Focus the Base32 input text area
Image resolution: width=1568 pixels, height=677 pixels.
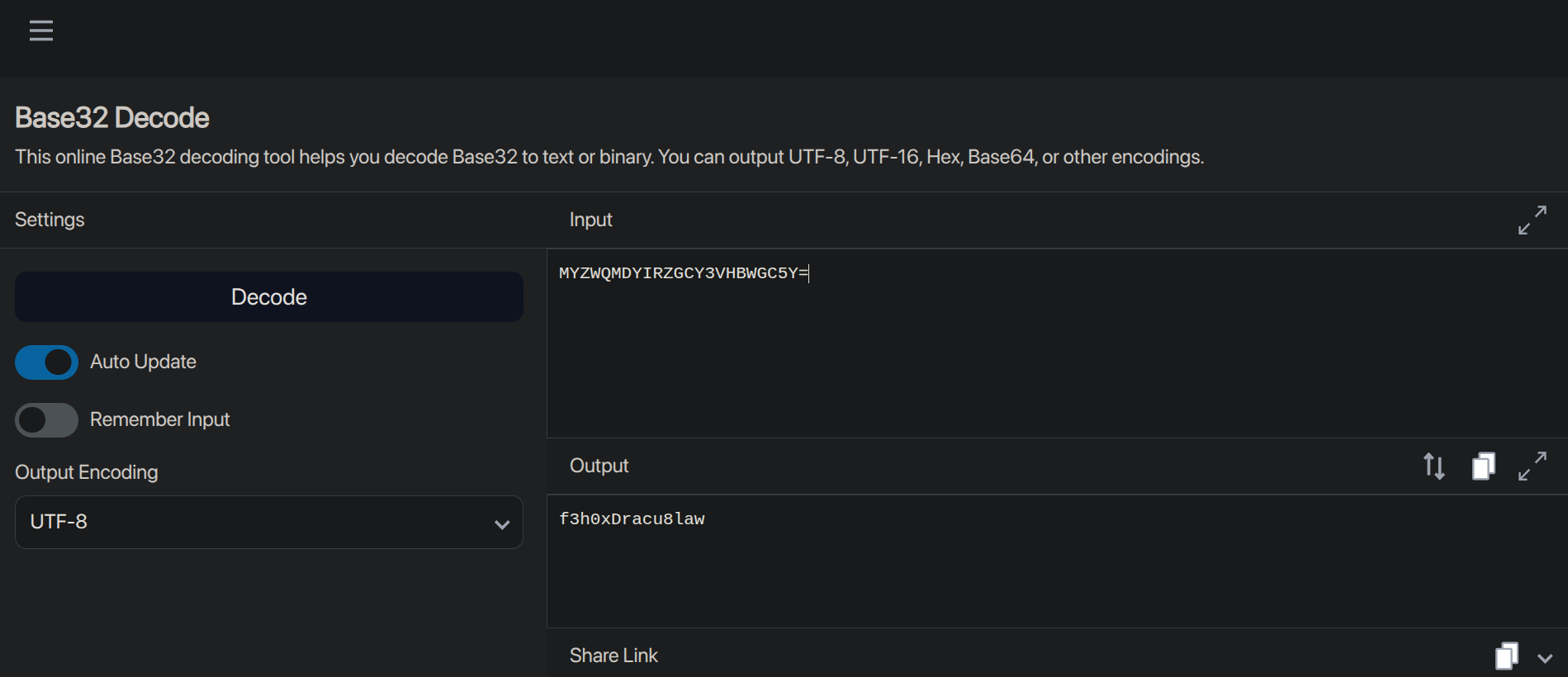click(x=1049, y=347)
